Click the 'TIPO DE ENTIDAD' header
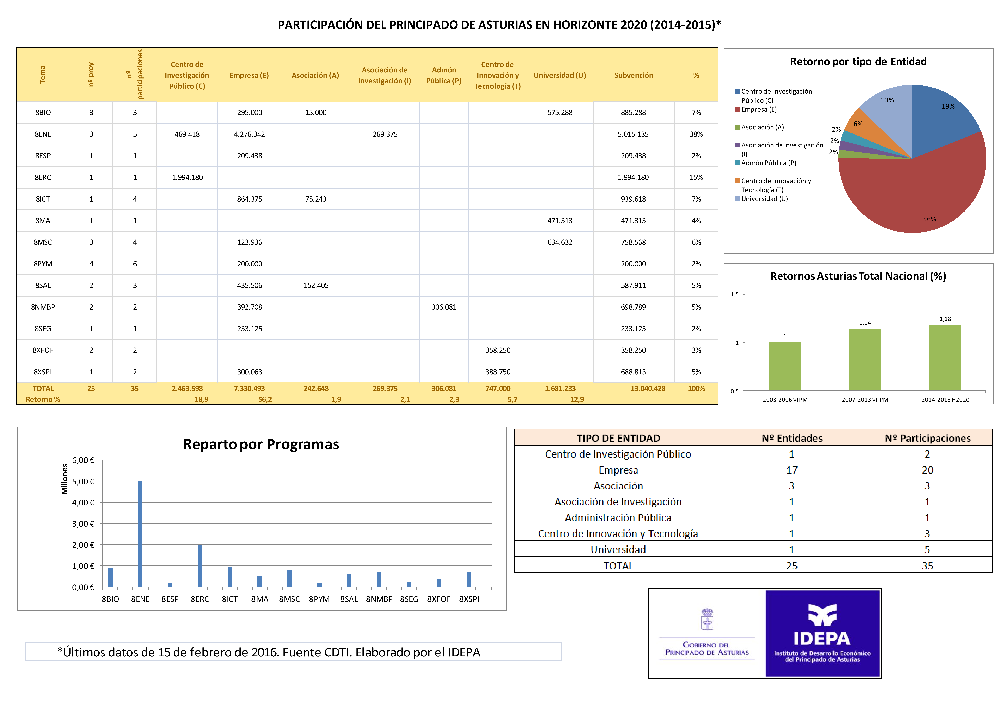Image resolution: width=1000 pixels, height=707 pixels. point(618,438)
